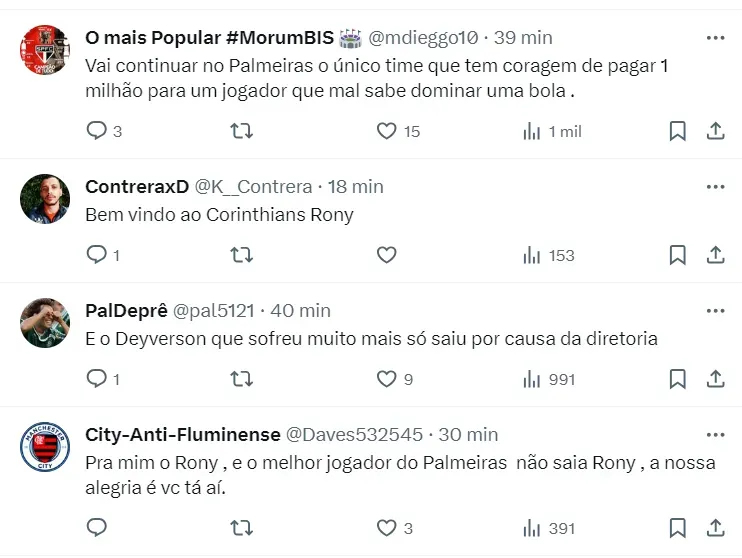Share ContreraxD's tweet
Image resolution: width=742 pixels, height=558 pixels.
pyautogui.click(x=715, y=255)
